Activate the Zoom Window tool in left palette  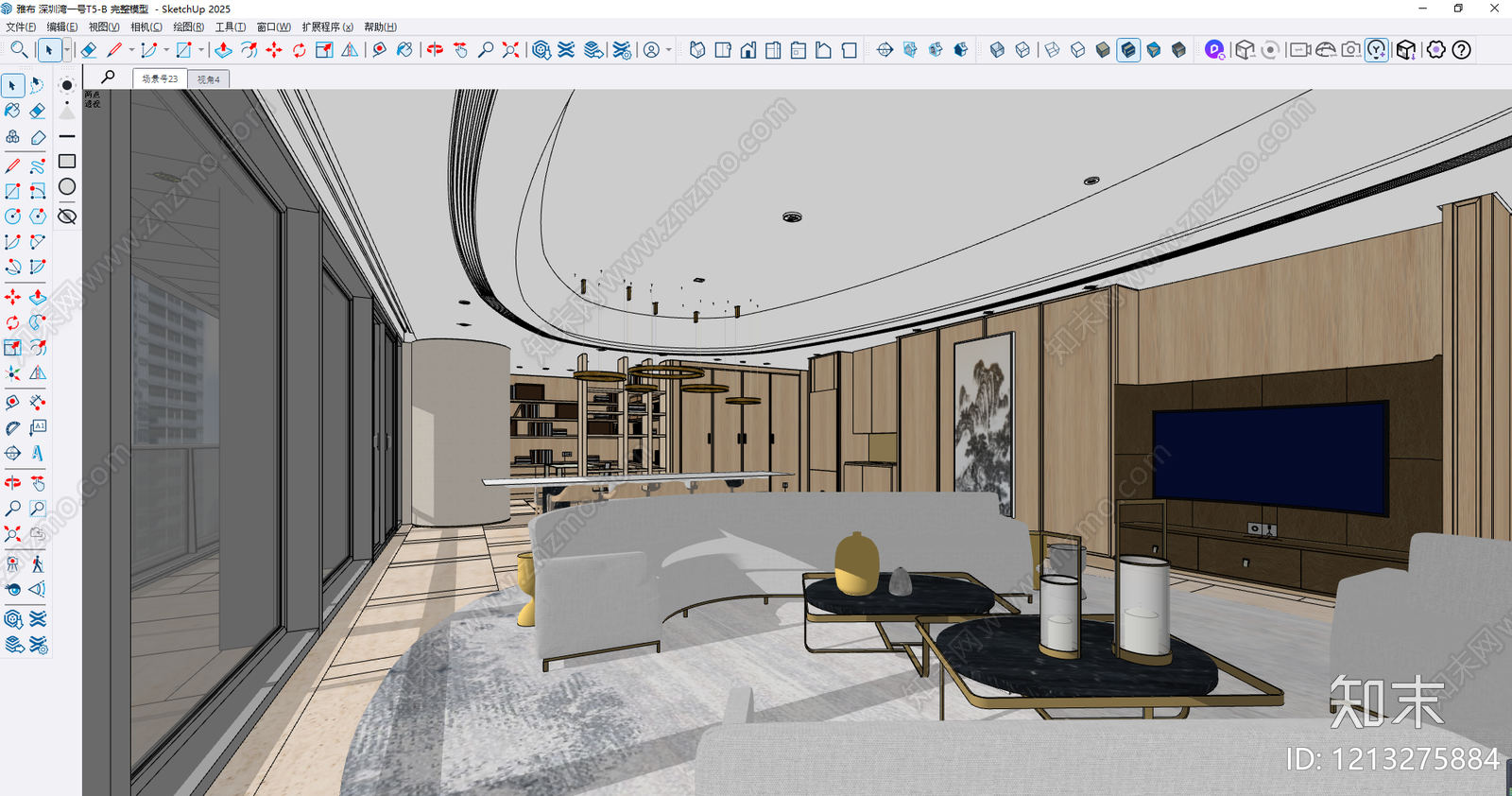click(38, 509)
